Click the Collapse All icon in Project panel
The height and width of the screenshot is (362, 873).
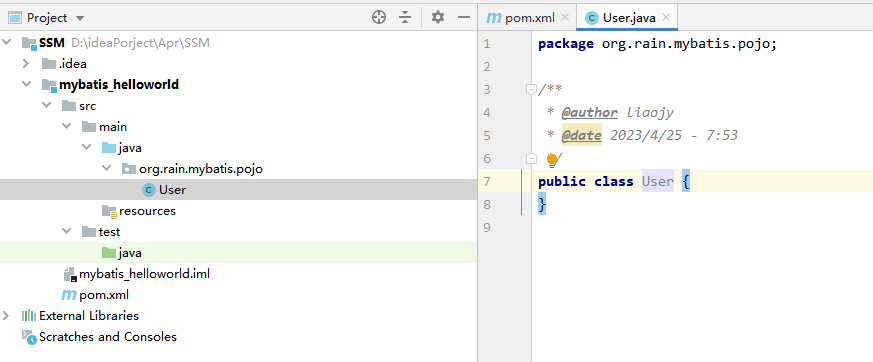(405, 18)
